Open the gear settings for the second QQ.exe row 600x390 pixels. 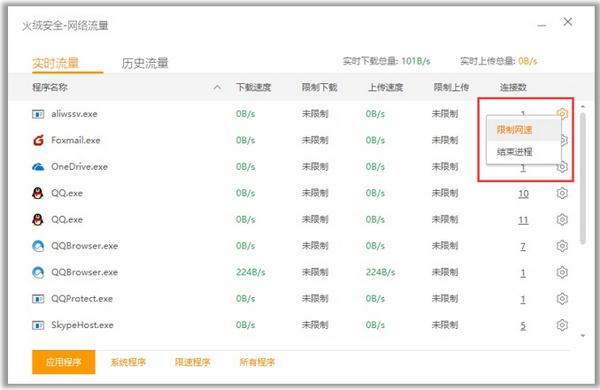[562, 220]
